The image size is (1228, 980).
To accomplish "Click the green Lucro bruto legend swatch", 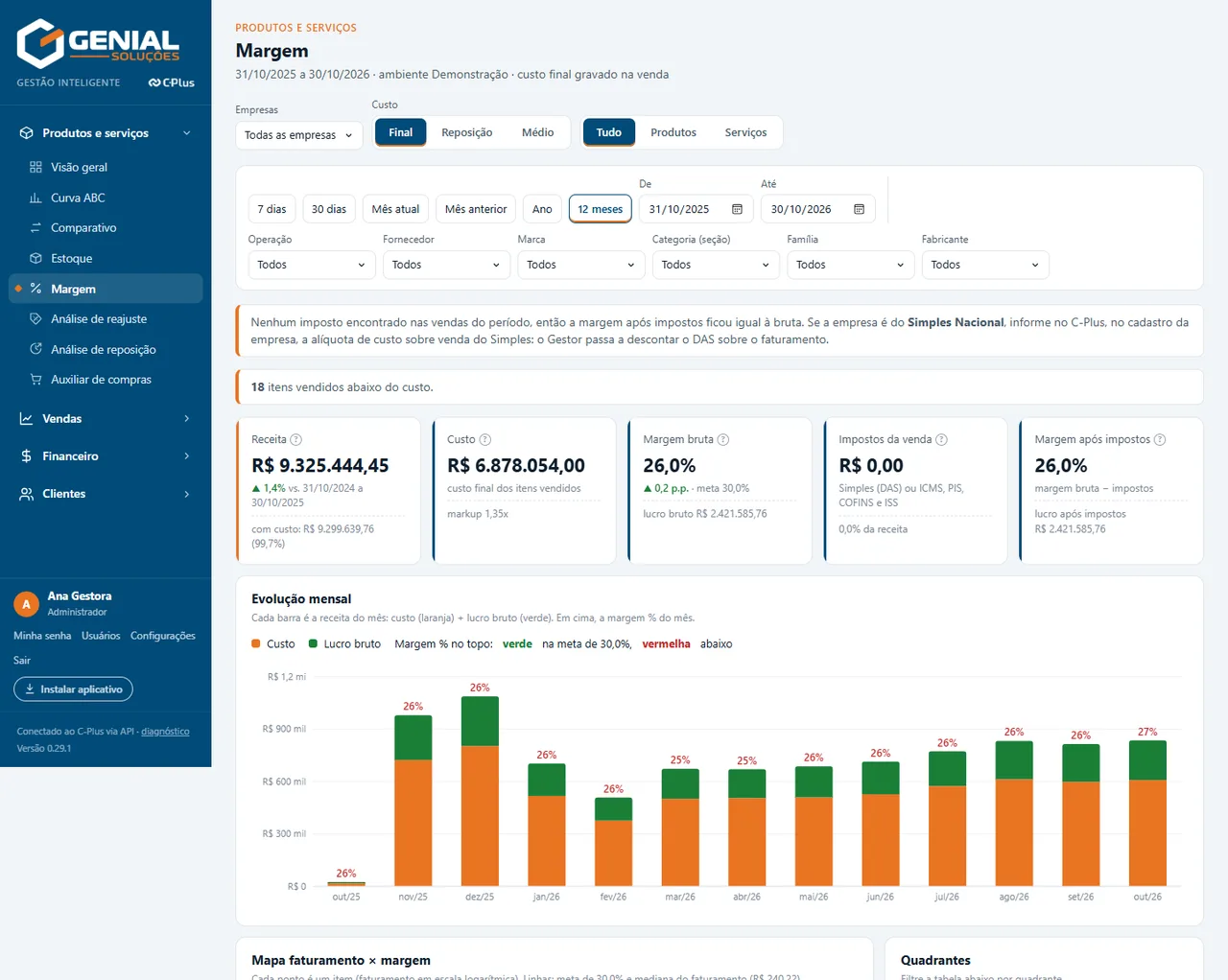I will tap(313, 643).
